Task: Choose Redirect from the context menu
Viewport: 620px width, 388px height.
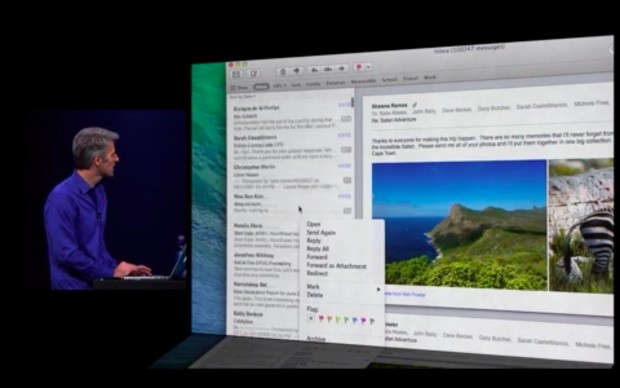Action: [x=317, y=273]
